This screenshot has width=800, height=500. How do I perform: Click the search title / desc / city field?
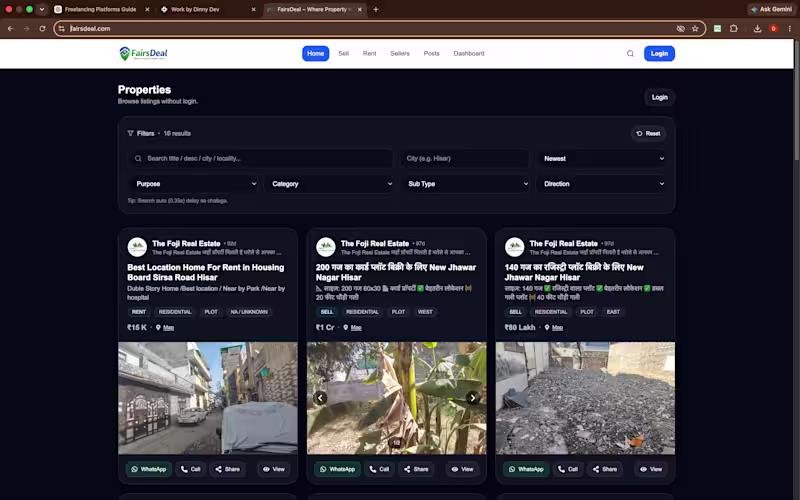(x=262, y=159)
